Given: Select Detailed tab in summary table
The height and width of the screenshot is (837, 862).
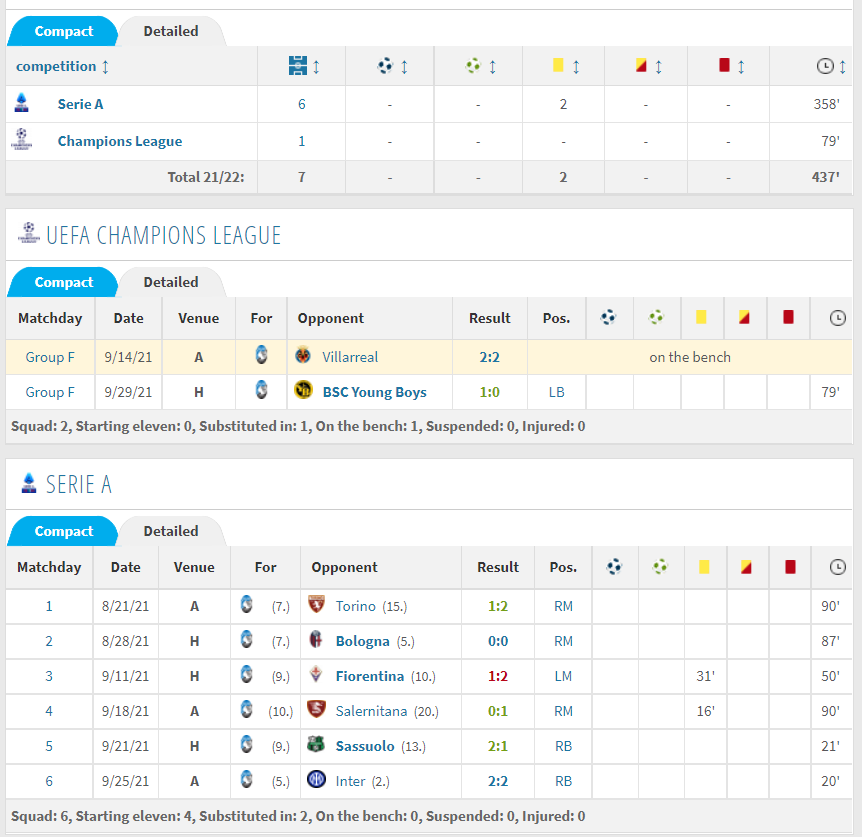Looking at the screenshot, I should coord(171,31).
